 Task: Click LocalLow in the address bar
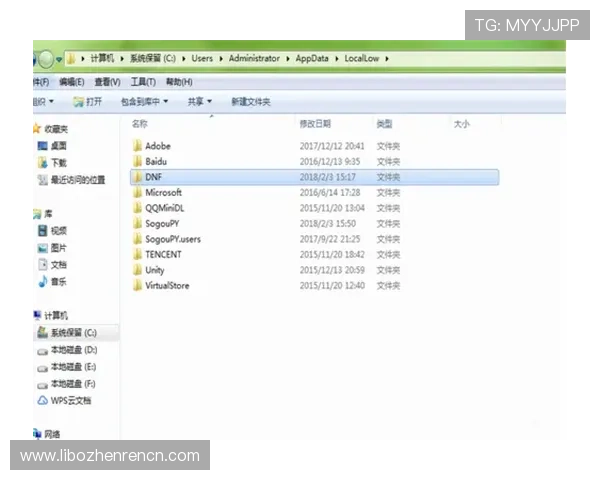pyautogui.click(x=362, y=59)
